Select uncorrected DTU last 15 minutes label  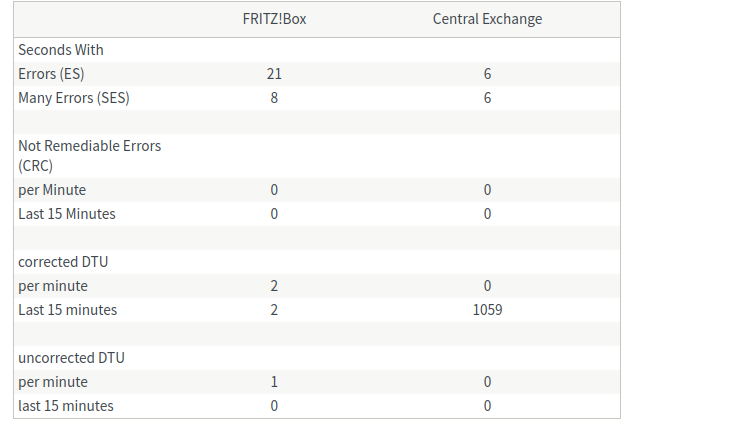(66, 406)
